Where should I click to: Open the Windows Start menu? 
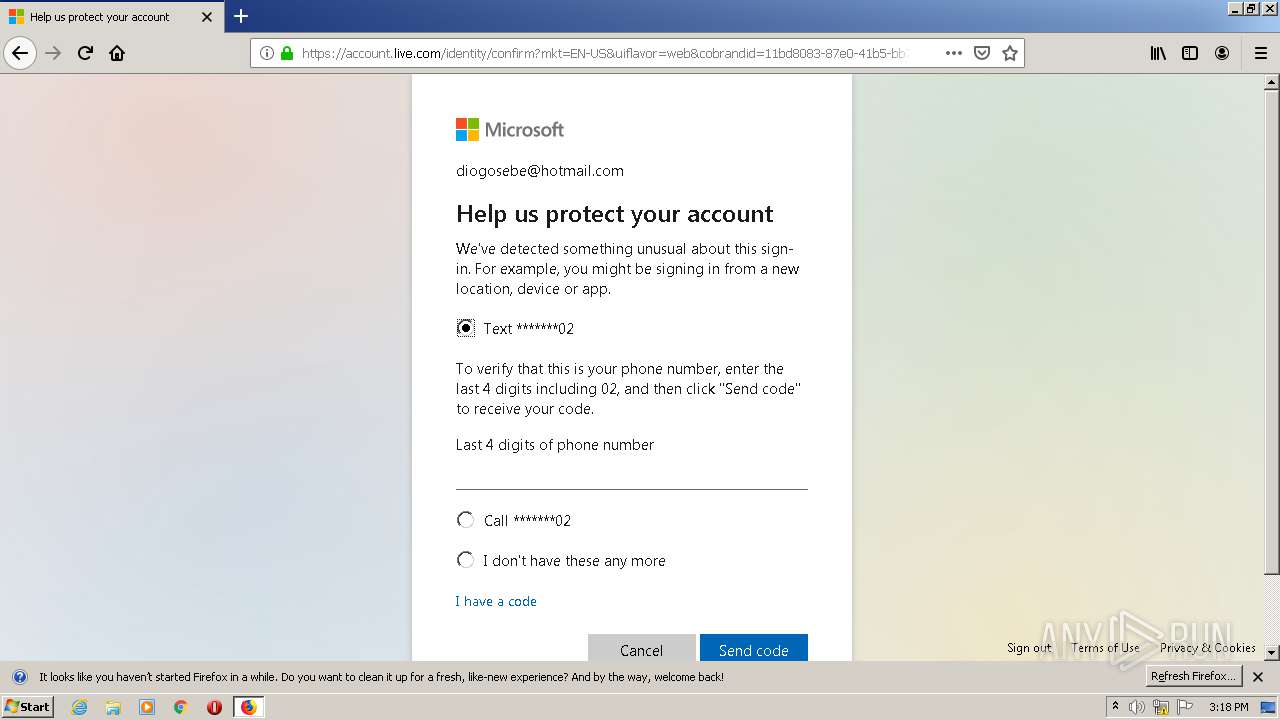[27, 706]
